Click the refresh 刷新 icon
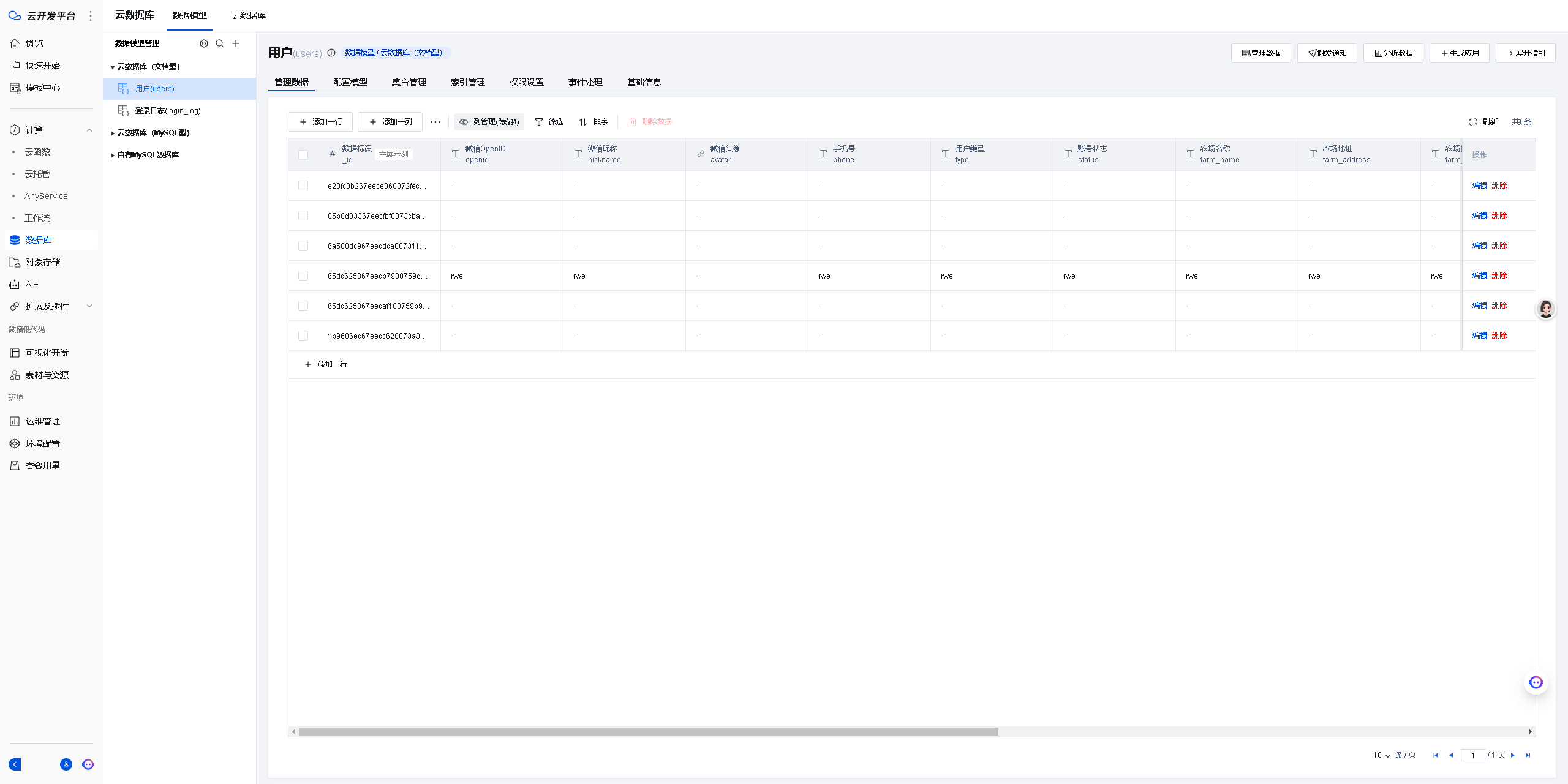1568x784 pixels. 1473,122
